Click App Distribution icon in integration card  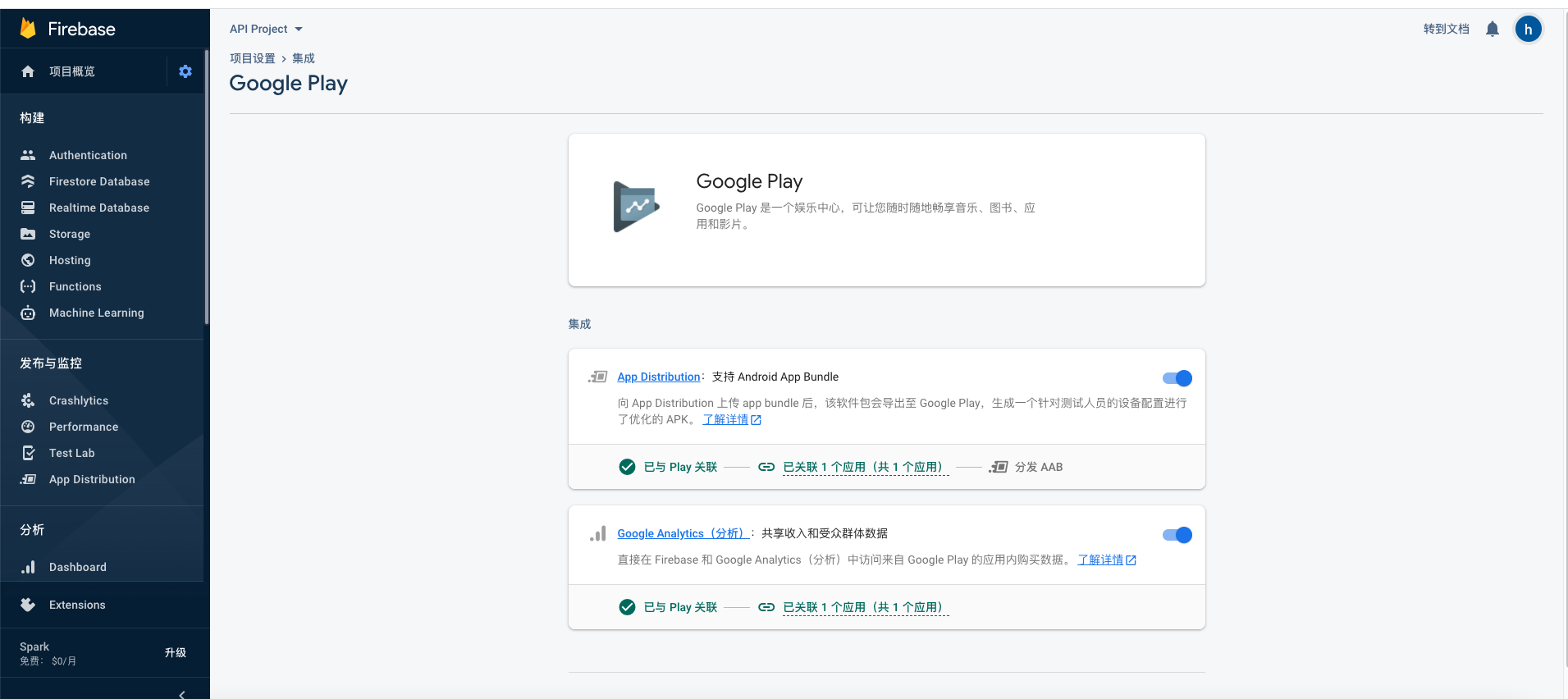pos(597,377)
